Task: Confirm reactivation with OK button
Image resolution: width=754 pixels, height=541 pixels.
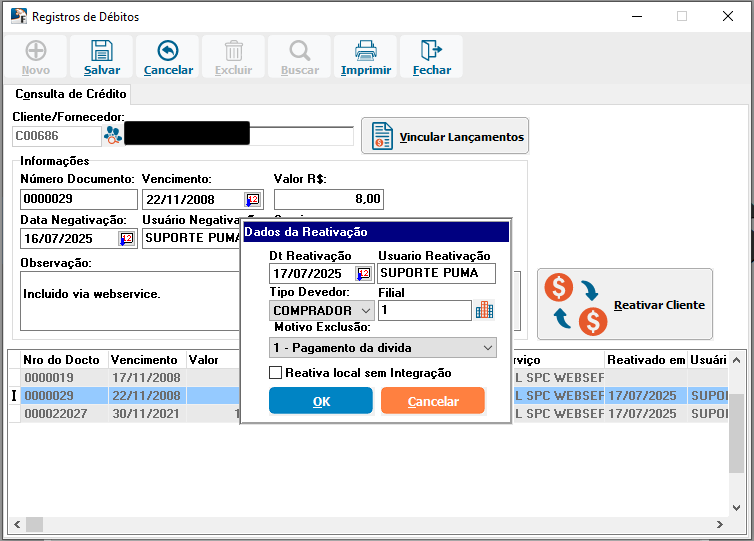Action: tap(321, 401)
